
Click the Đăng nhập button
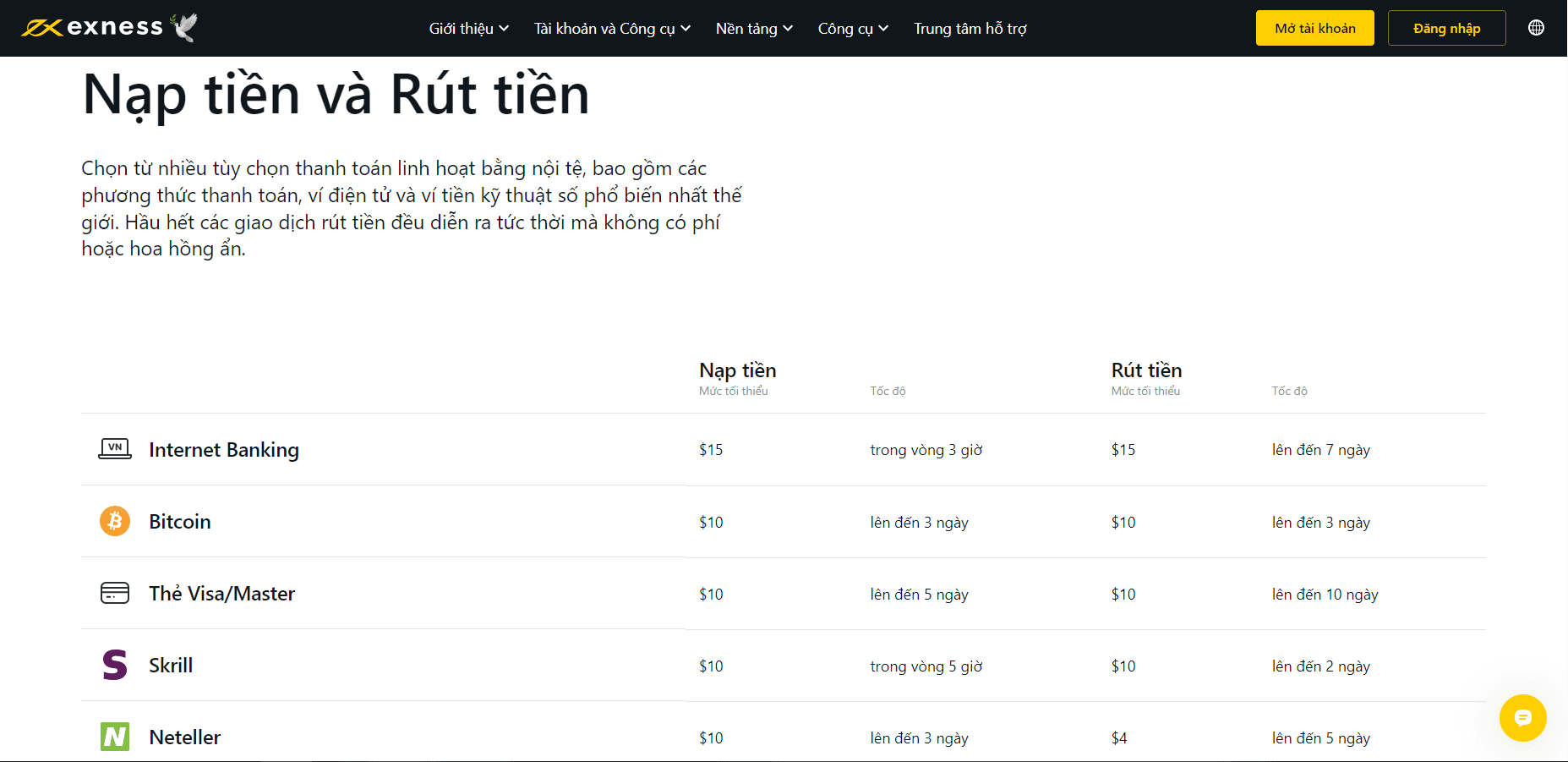pos(1446,28)
